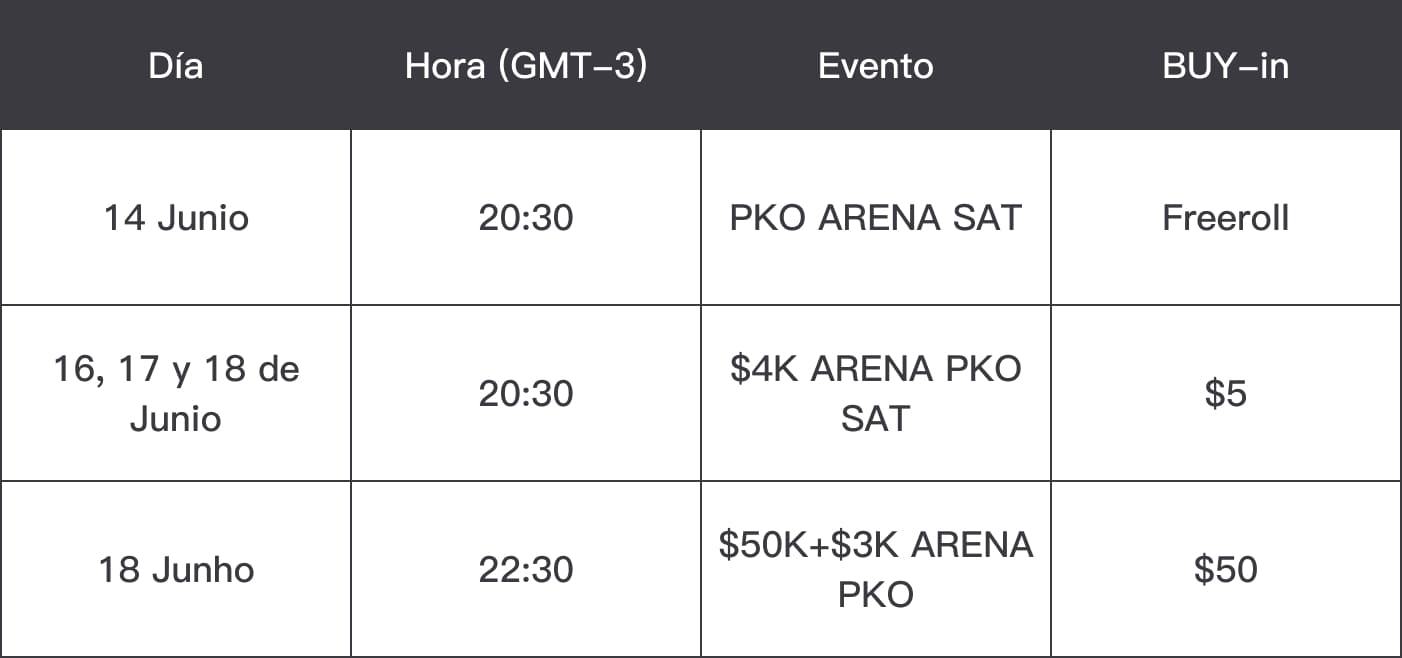Click the PKO ARENA SAT event cell
The image size is (1402, 658).
click(x=876, y=218)
